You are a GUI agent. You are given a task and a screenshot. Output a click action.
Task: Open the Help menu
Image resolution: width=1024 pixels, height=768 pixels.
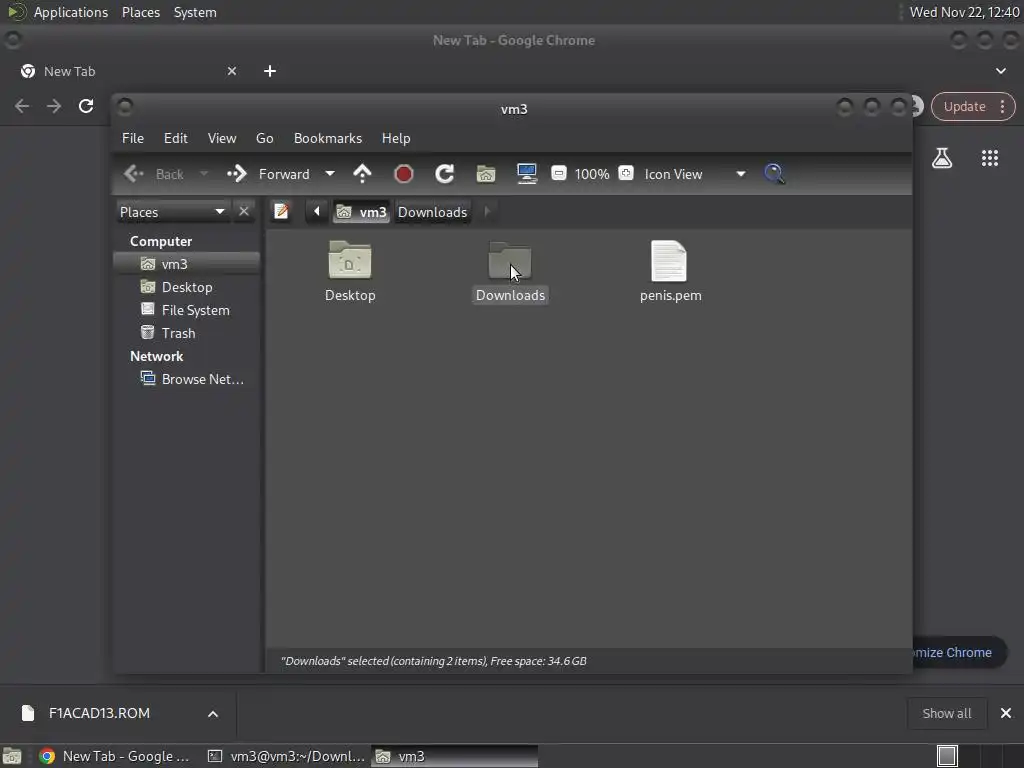(396, 138)
